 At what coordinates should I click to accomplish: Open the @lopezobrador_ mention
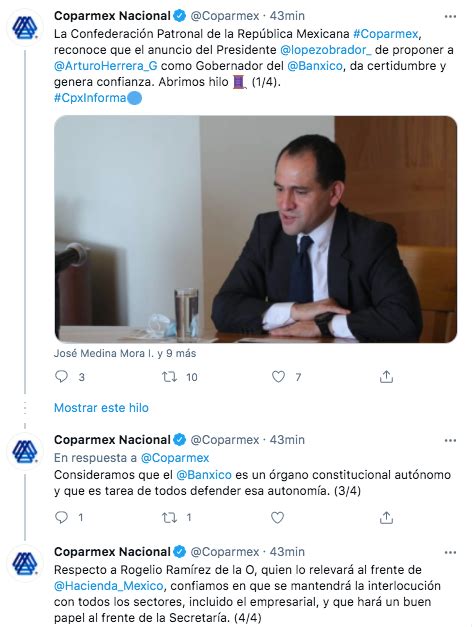tap(323, 50)
